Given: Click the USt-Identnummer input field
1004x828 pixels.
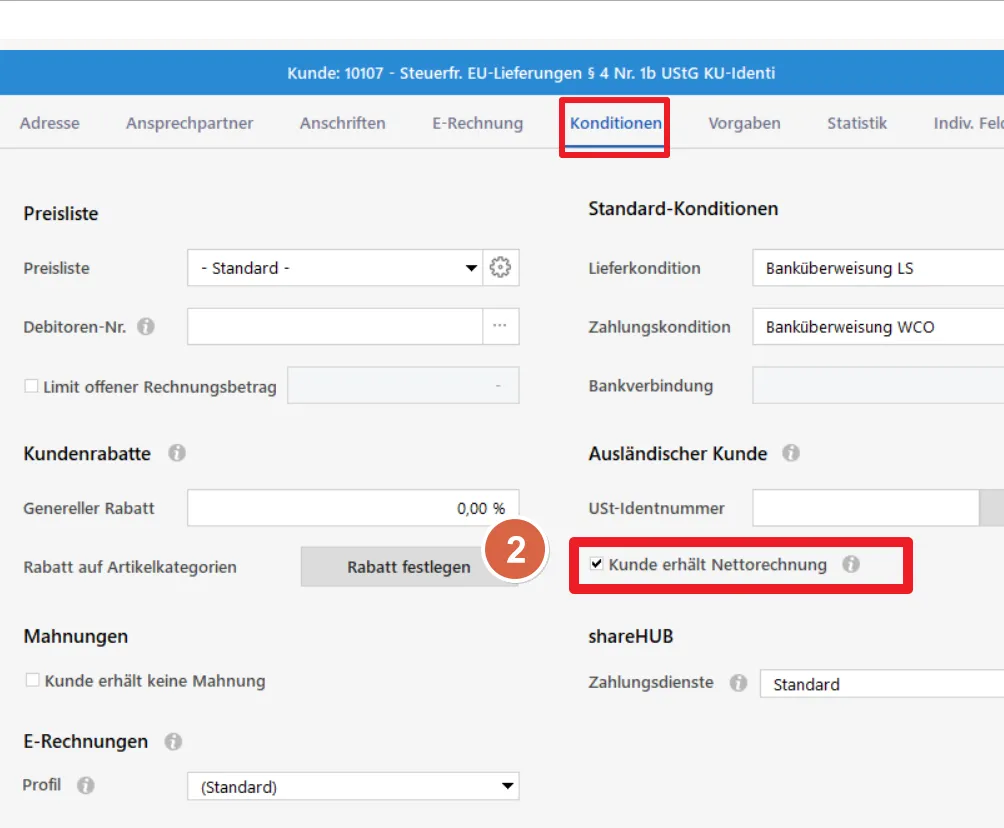Looking at the screenshot, I should [x=864, y=508].
